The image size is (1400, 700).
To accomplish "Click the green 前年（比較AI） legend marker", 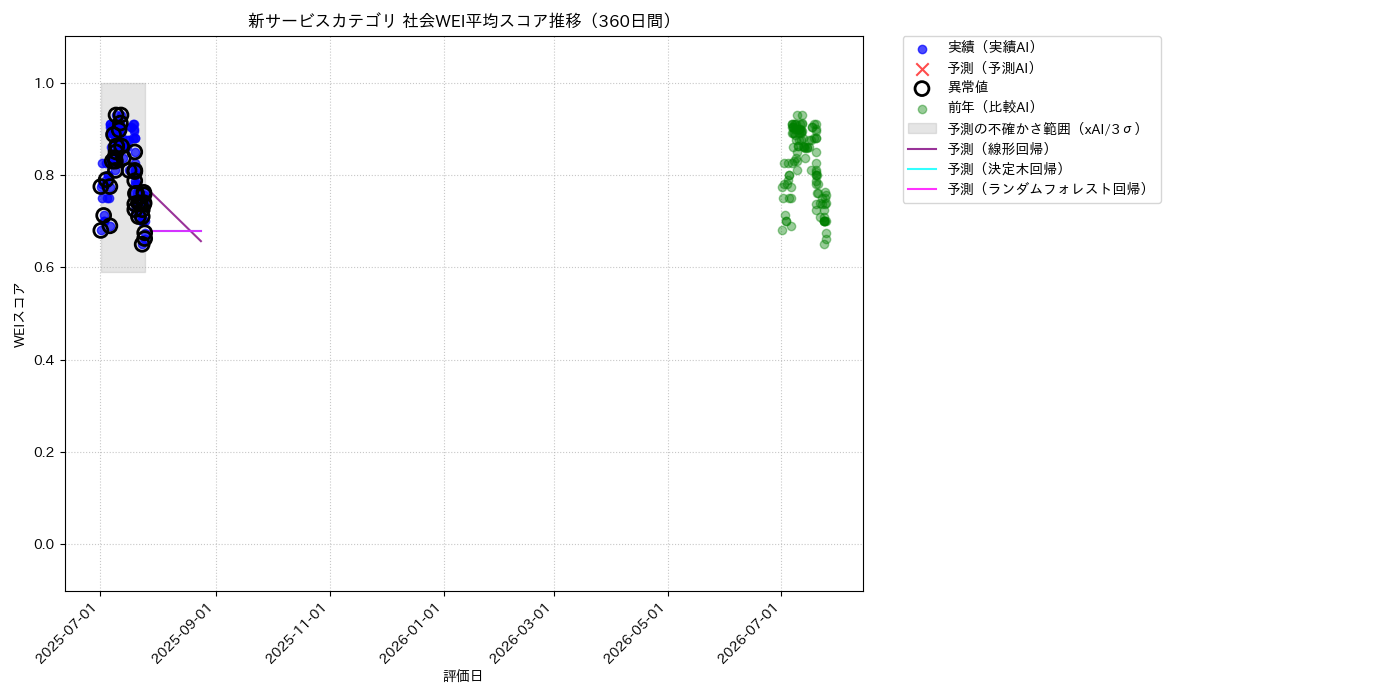I will pyautogui.click(x=922, y=109).
